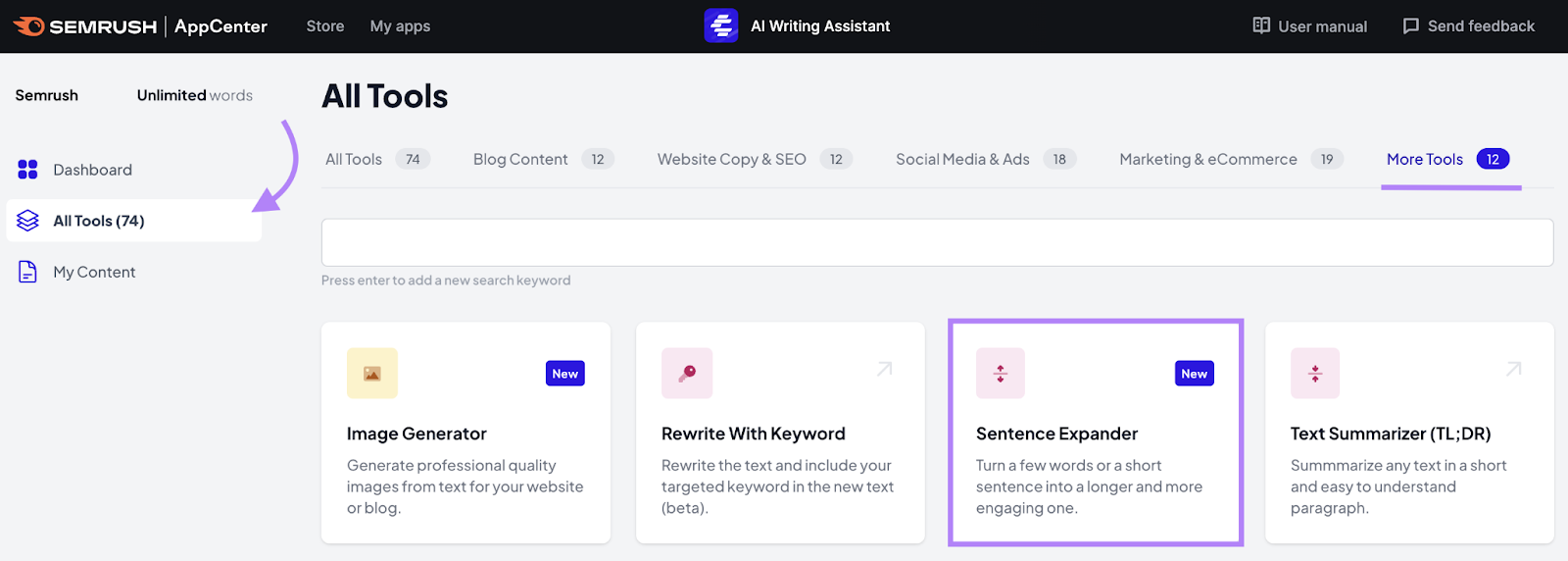Click the Text Summarizer description text
Image resolution: width=1568 pixels, height=561 pixels.
click(1398, 486)
